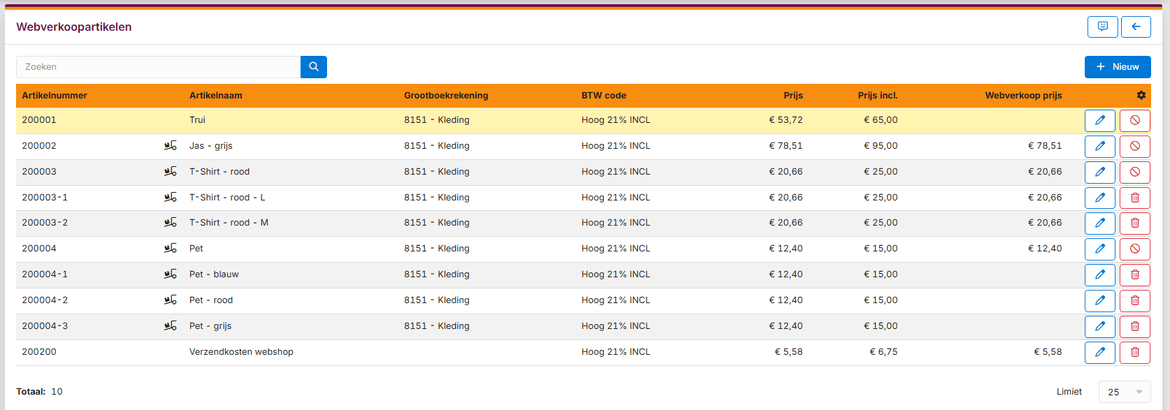This screenshot has height=410, width=1170.
Task: Block article 200001 Trui with red icon
Action: pyautogui.click(x=1135, y=120)
